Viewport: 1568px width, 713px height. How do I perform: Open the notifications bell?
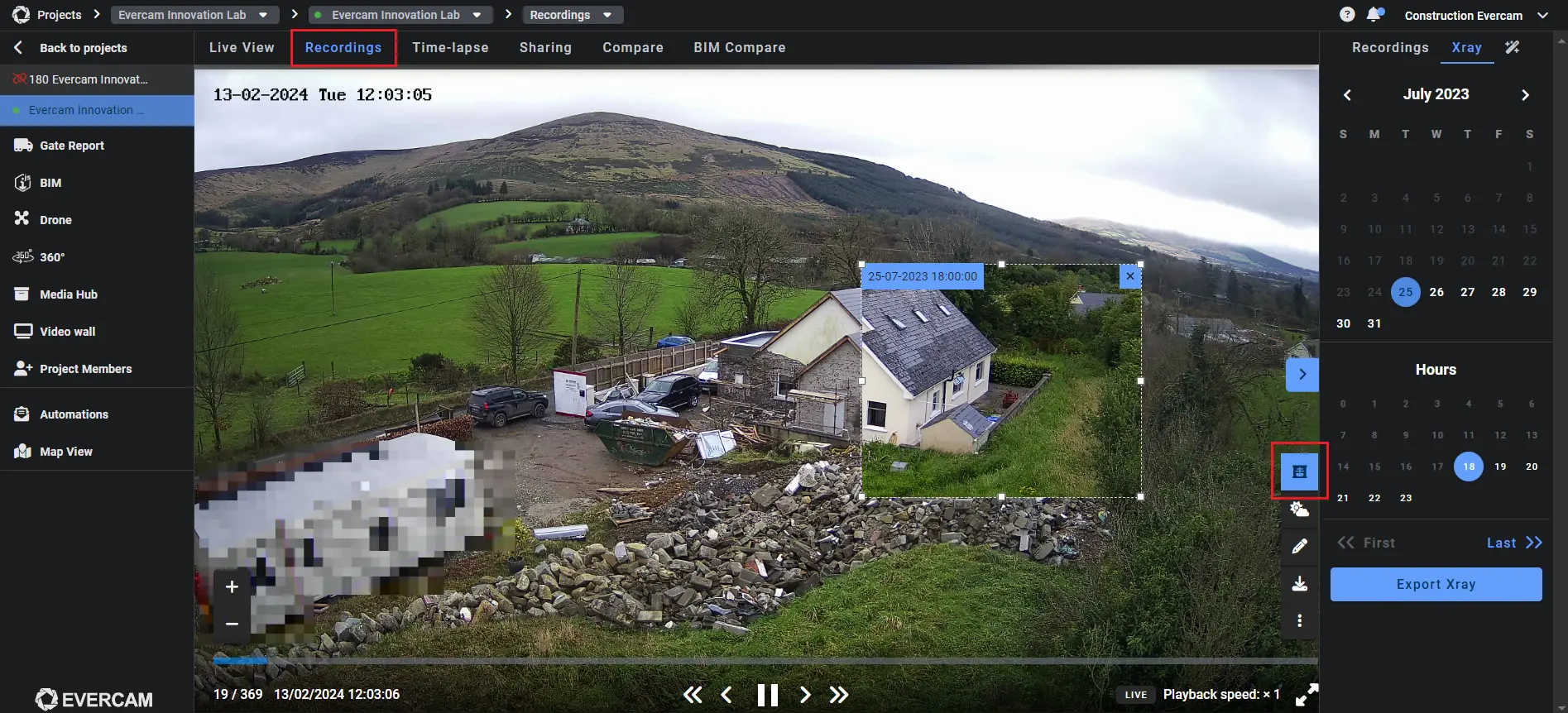pyautogui.click(x=1374, y=14)
